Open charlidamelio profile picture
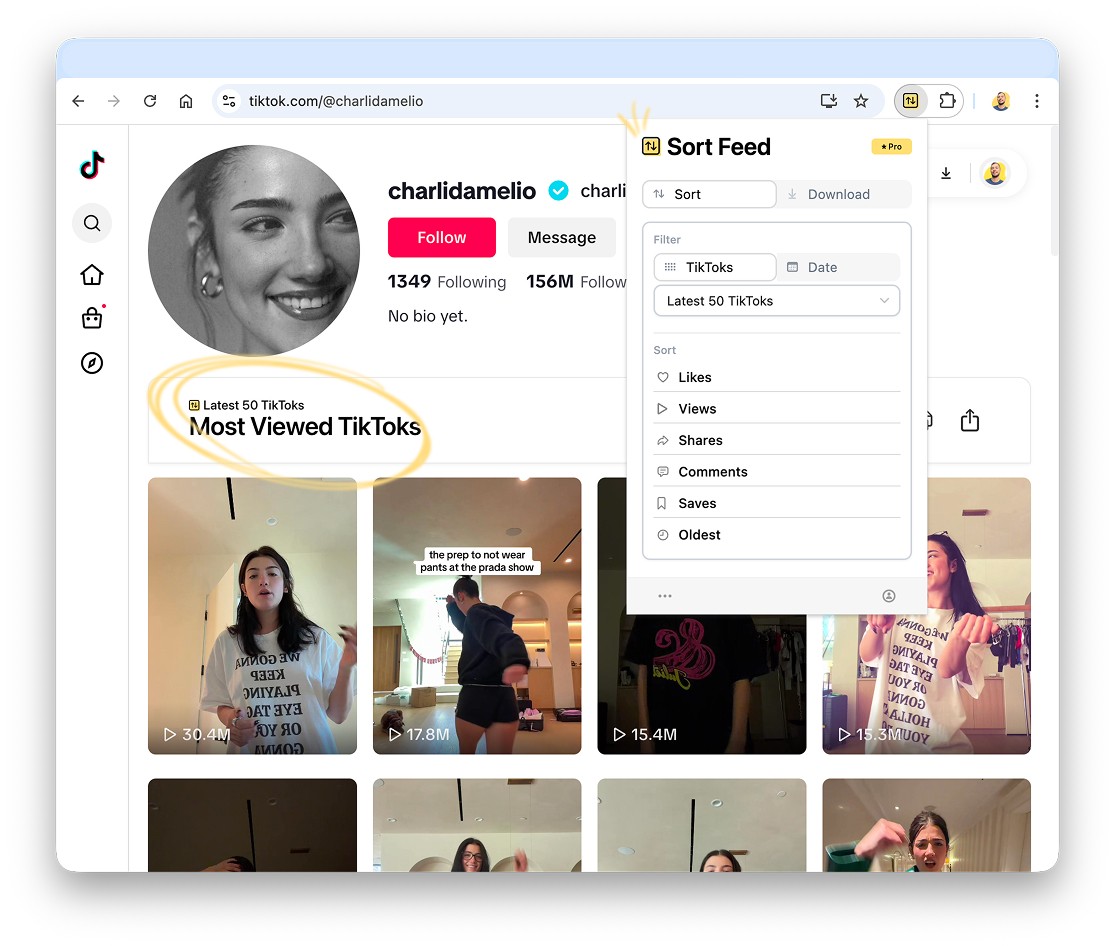Screen dimensions: 1115x946 (x=254, y=250)
